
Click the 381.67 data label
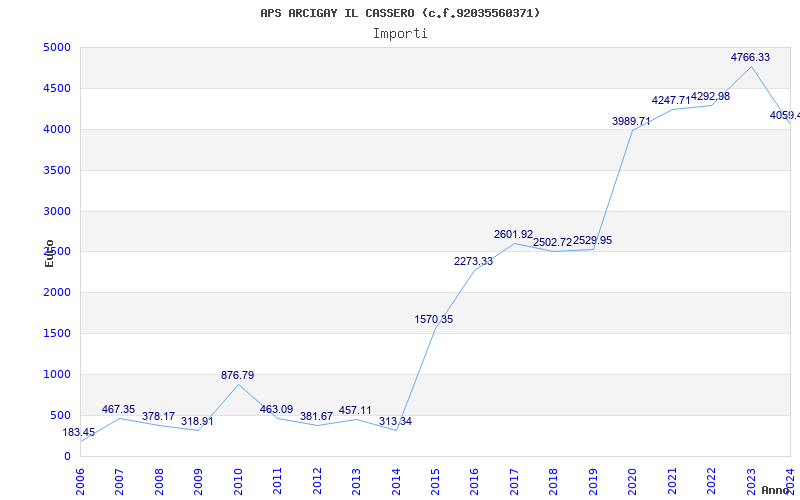[x=316, y=416]
